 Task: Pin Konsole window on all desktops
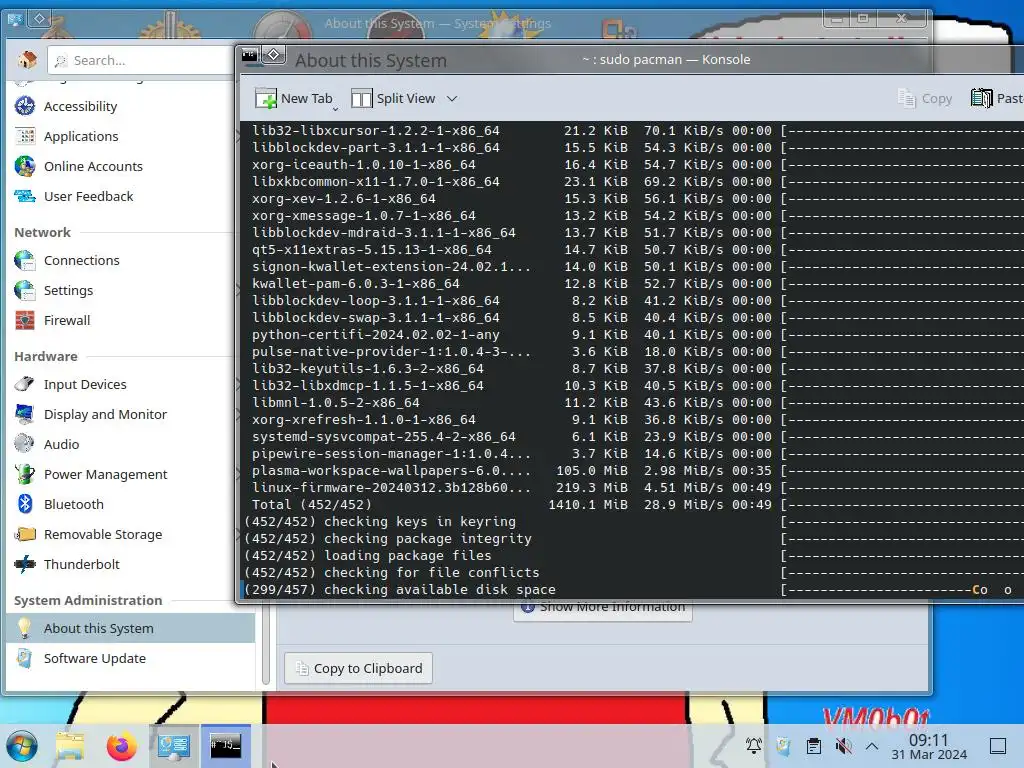[x=274, y=55]
